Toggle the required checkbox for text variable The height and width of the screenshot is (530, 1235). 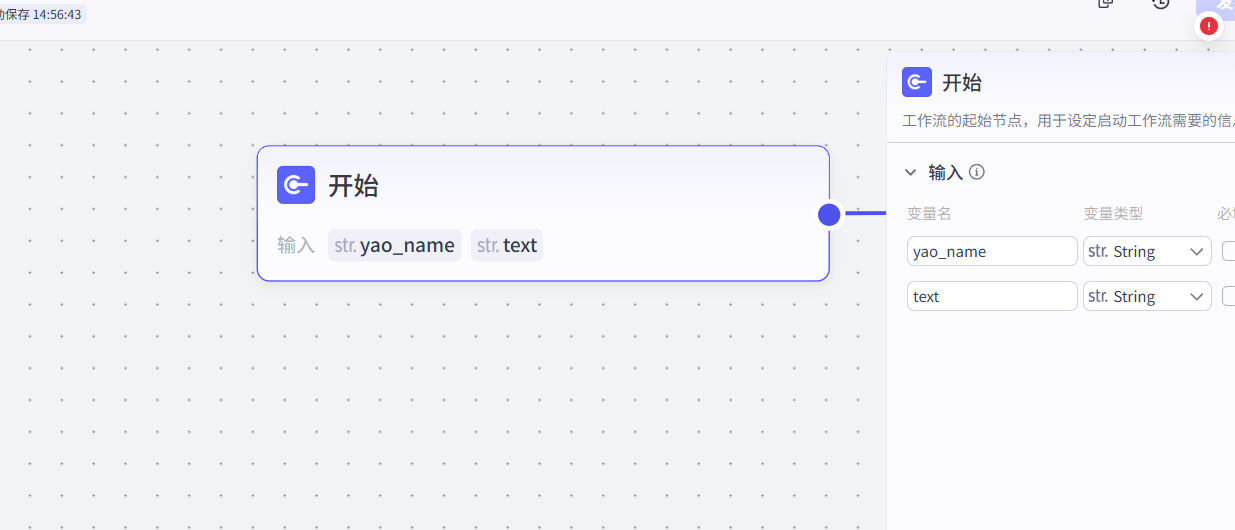[x=1229, y=296]
